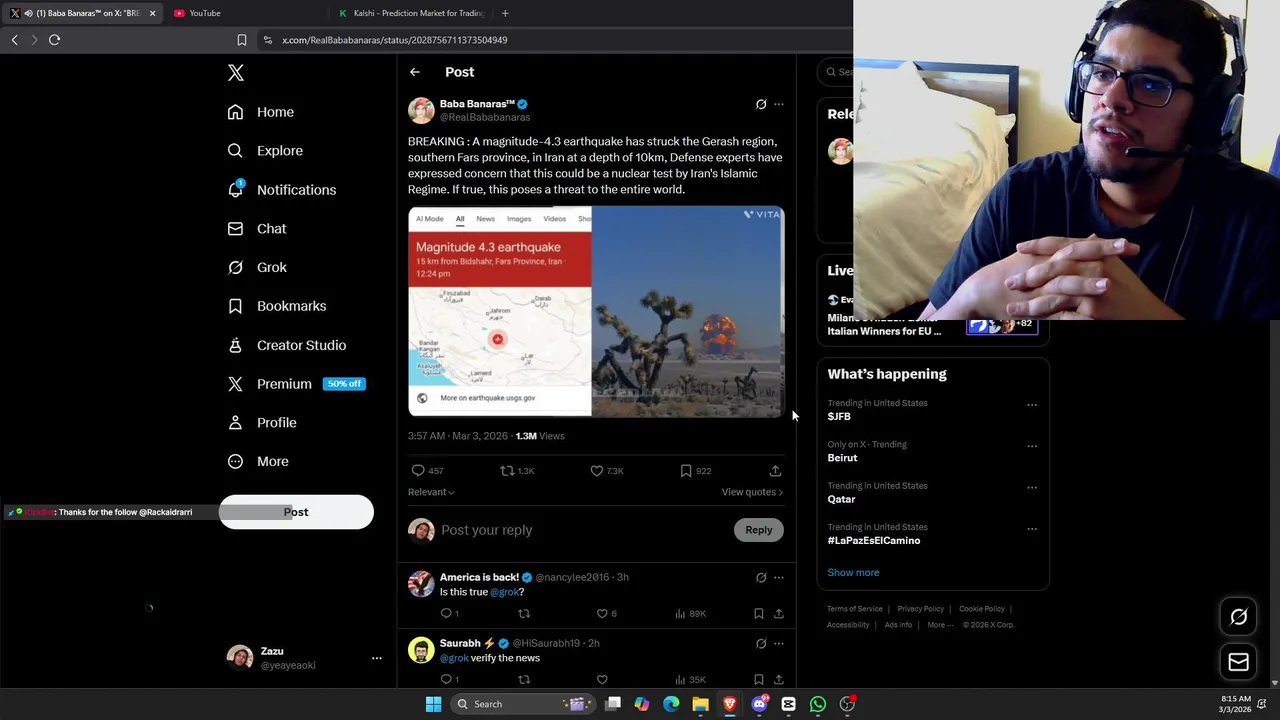Click the repost icon with 1.3K
The height and width of the screenshot is (720, 1280).
507,470
